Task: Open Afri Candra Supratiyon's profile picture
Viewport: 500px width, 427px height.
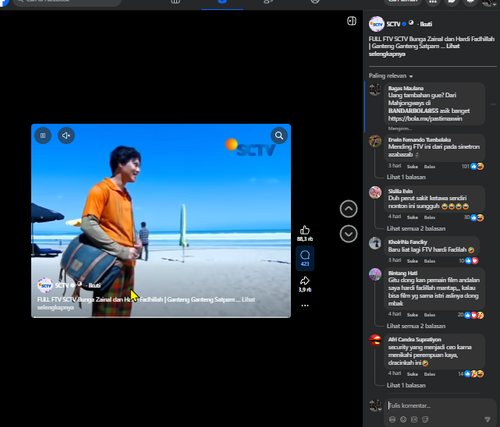Action: pyautogui.click(x=375, y=341)
